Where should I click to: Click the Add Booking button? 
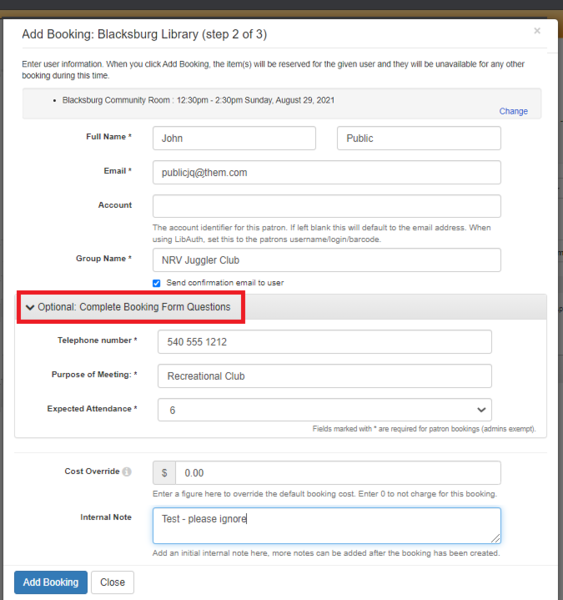click(x=51, y=582)
